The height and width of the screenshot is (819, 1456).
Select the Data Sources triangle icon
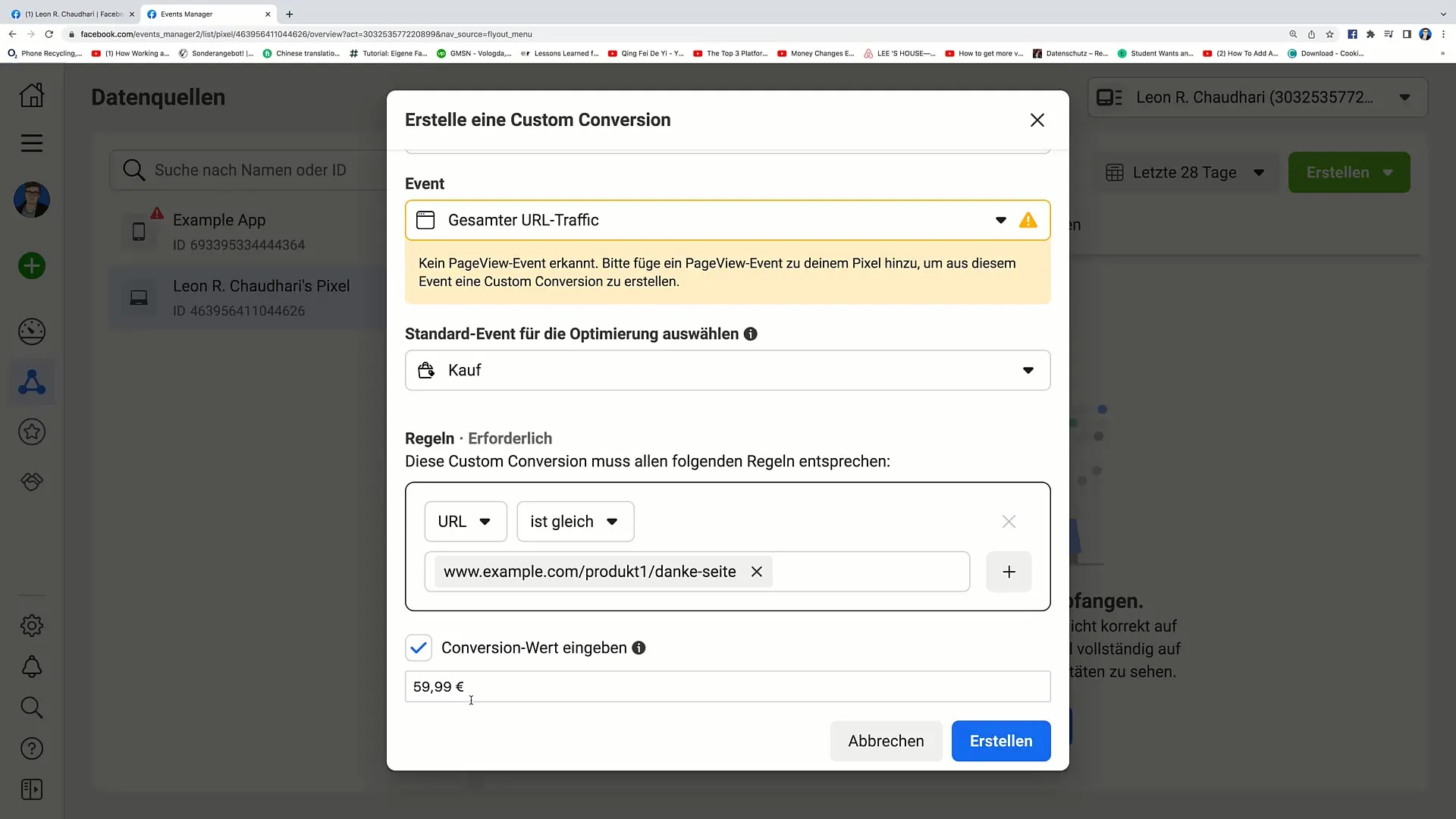[x=32, y=382]
